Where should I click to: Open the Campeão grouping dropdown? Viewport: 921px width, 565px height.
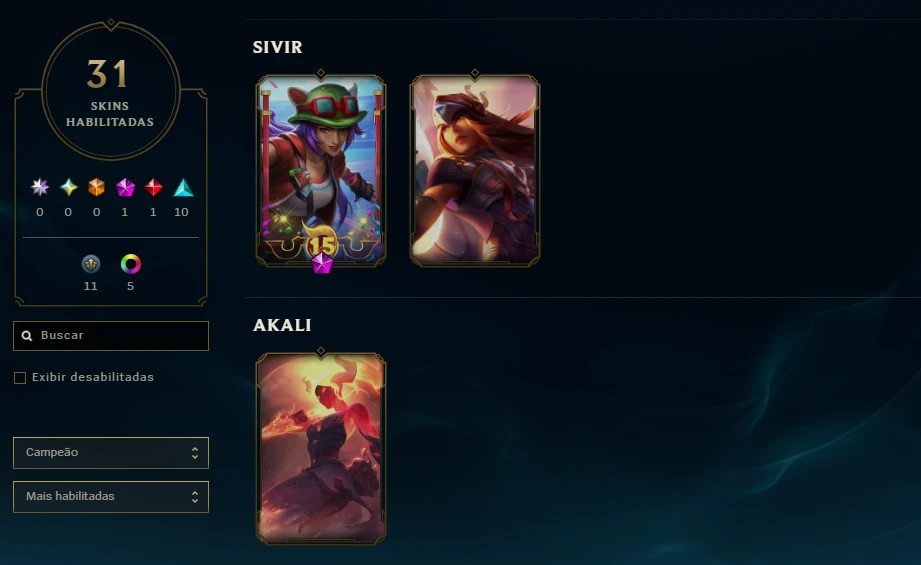tap(111, 453)
